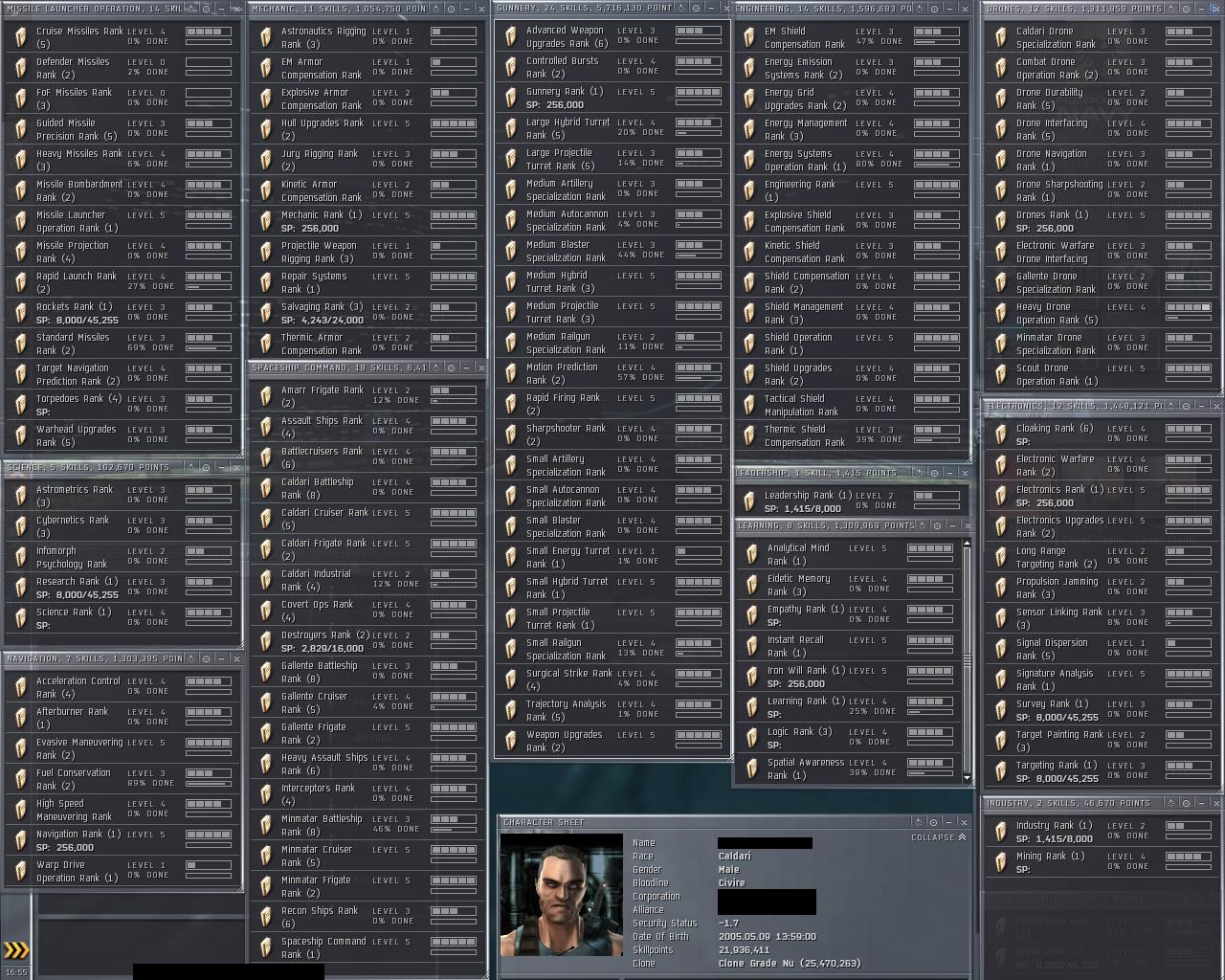The height and width of the screenshot is (980, 1225).
Task: Expand the sidebar with the yellow chevrons
Action: 16,950
